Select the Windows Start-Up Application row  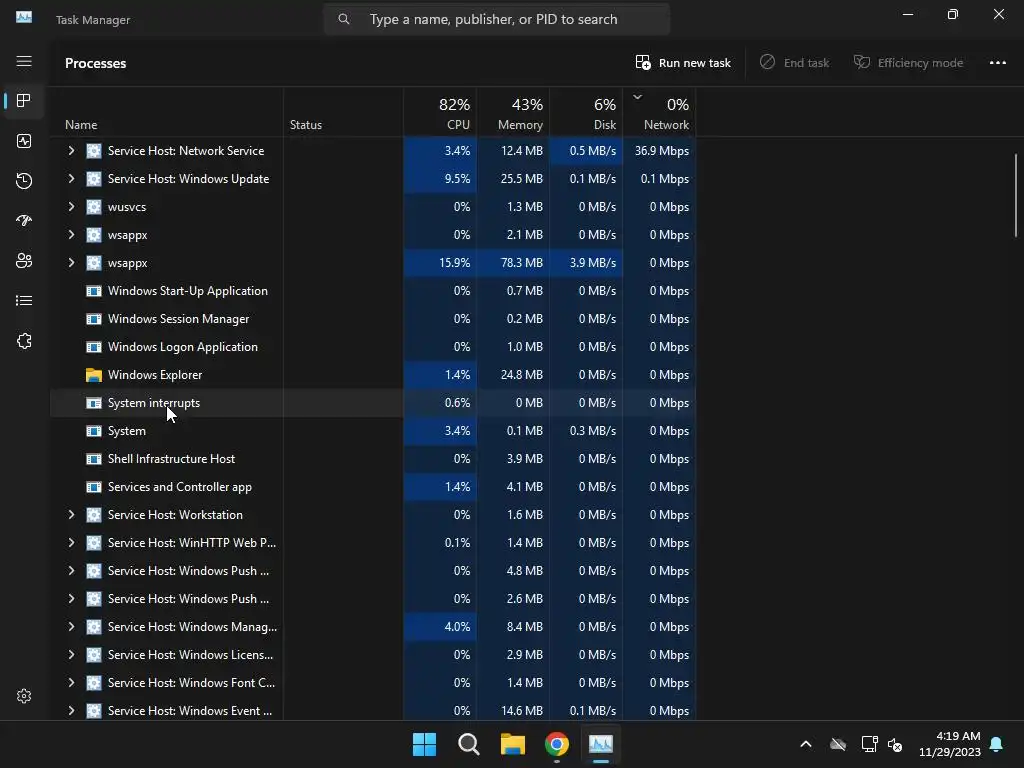[x=372, y=291]
